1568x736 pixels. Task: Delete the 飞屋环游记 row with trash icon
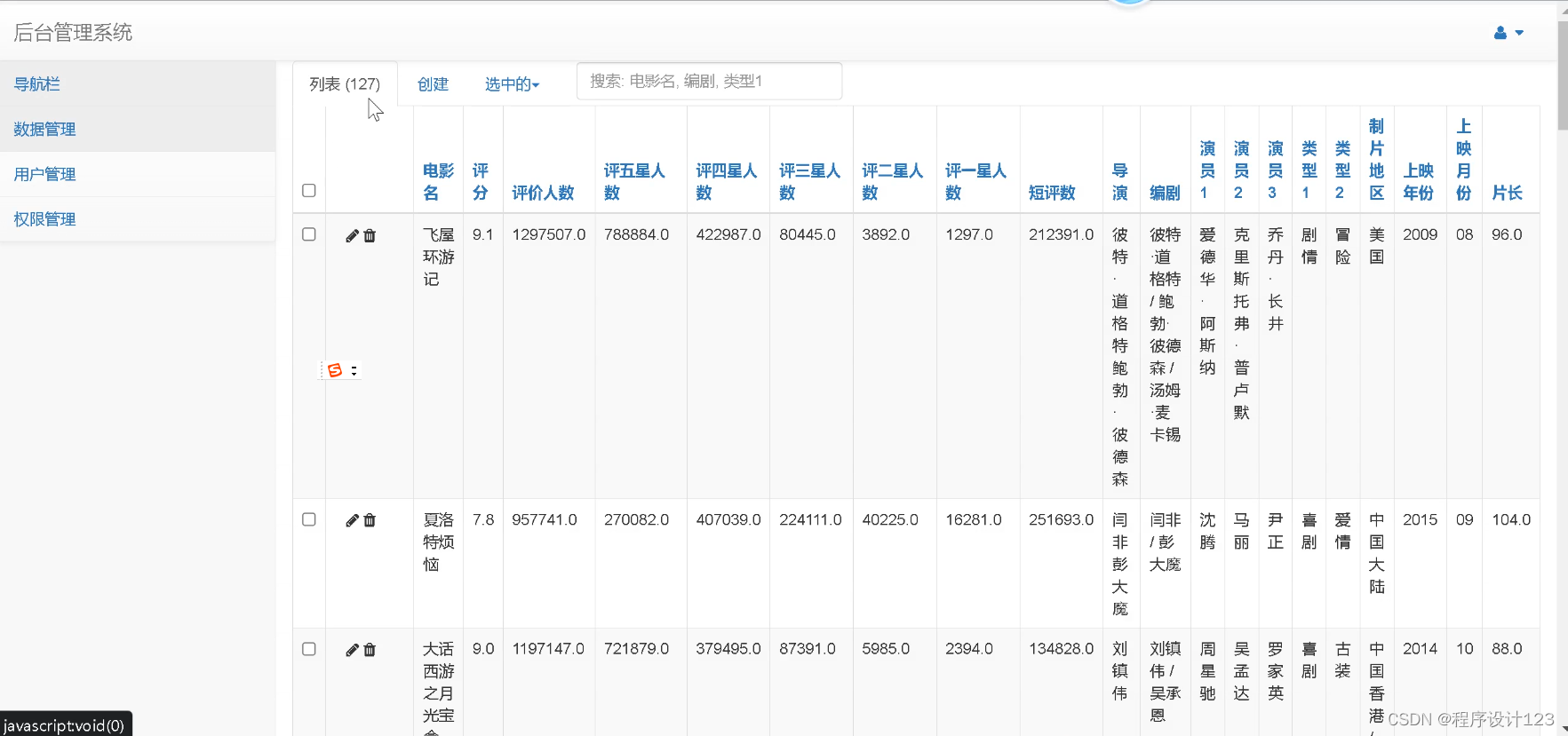tap(370, 235)
